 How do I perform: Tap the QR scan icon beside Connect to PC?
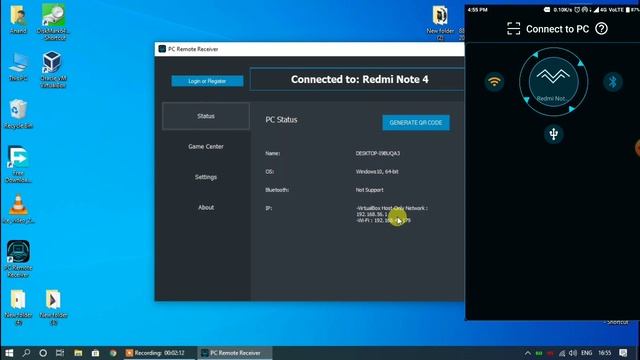[x=513, y=29]
